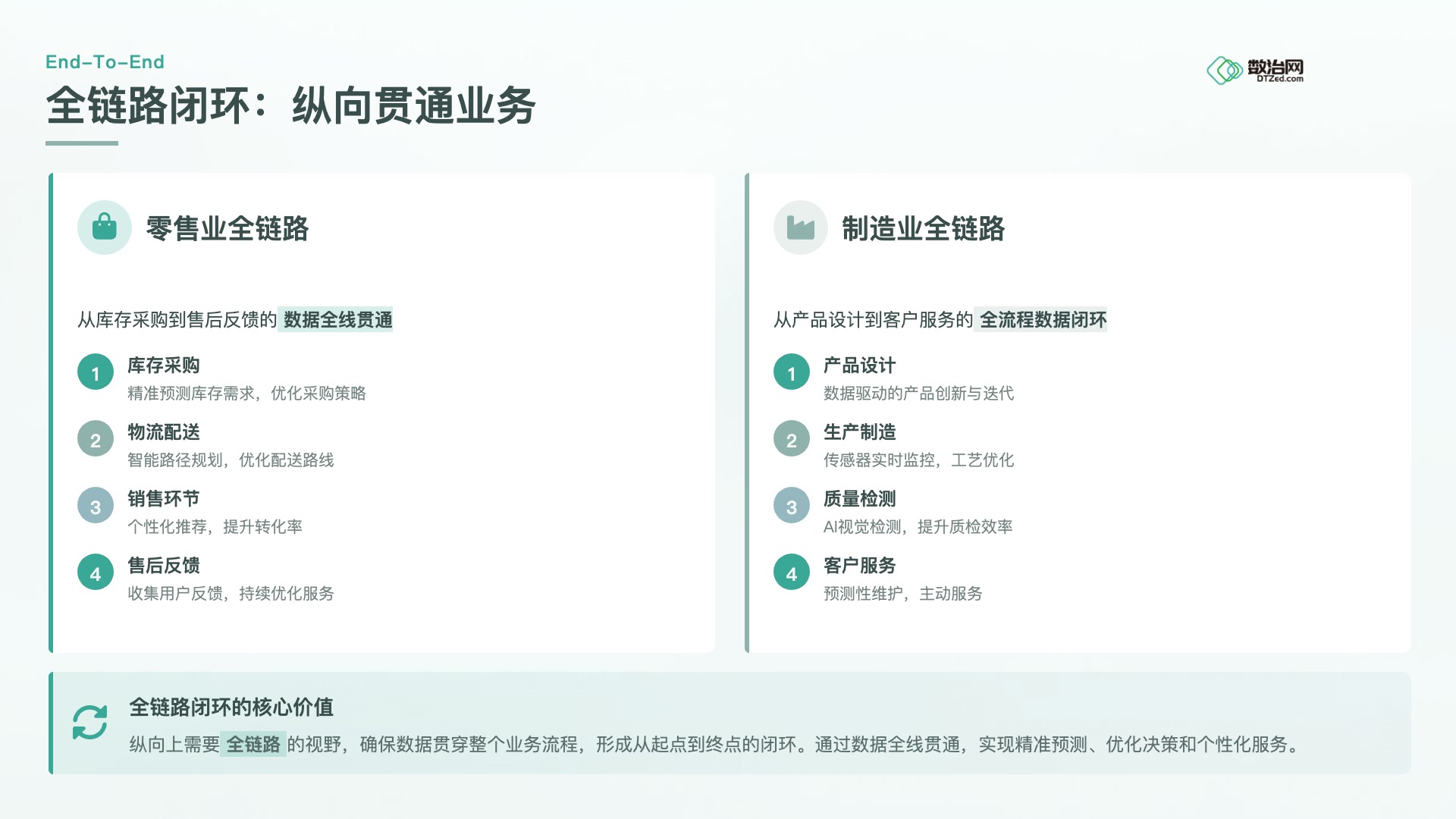Screen dimensions: 1456x819
Task: Select the 零售业全链路 heading
Action: [227, 228]
